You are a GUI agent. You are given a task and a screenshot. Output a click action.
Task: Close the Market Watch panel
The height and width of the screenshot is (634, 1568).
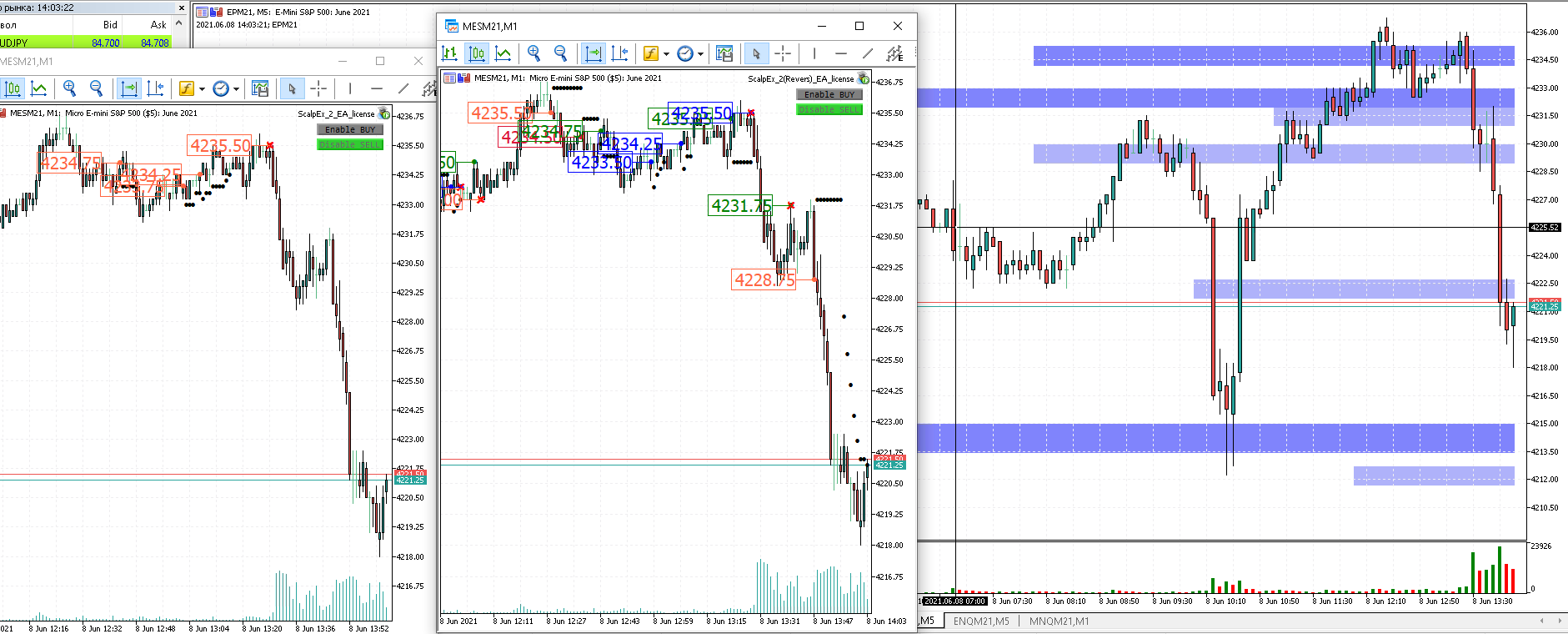tap(182, 8)
